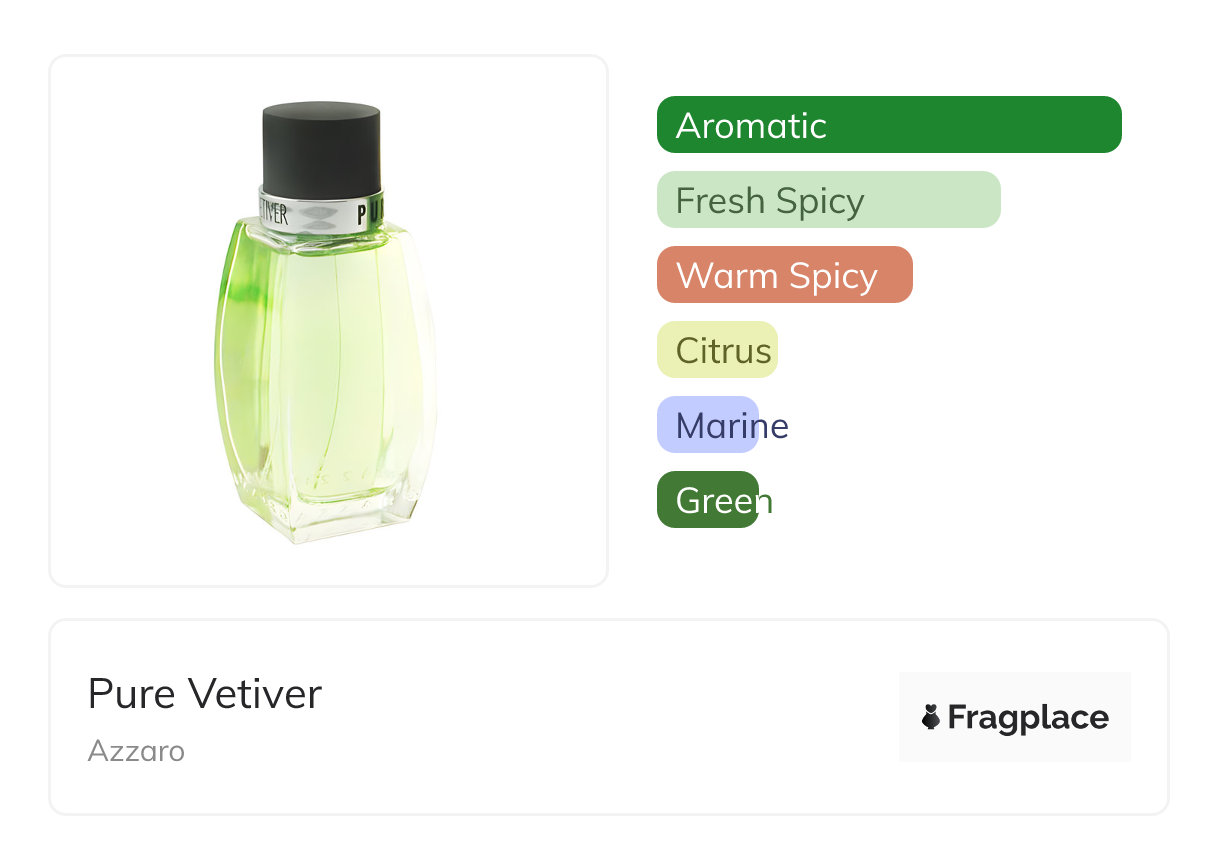The width and height of the screenshot is (1218, 864).
Task: Click the Azzaro brand name
Action: pos(136,751)
